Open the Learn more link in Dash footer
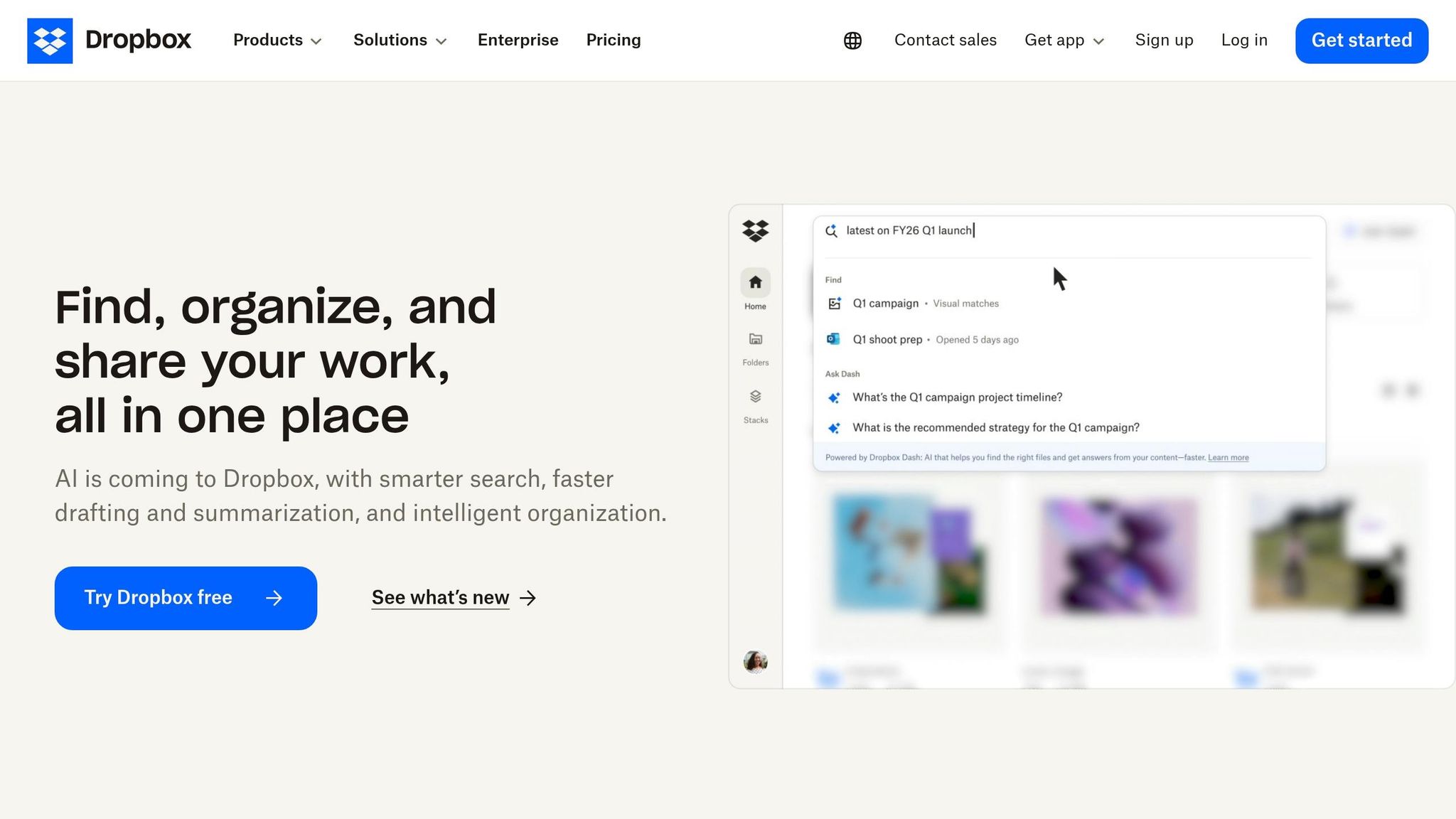This screenshot has height=819, width=1456. 1228,458
